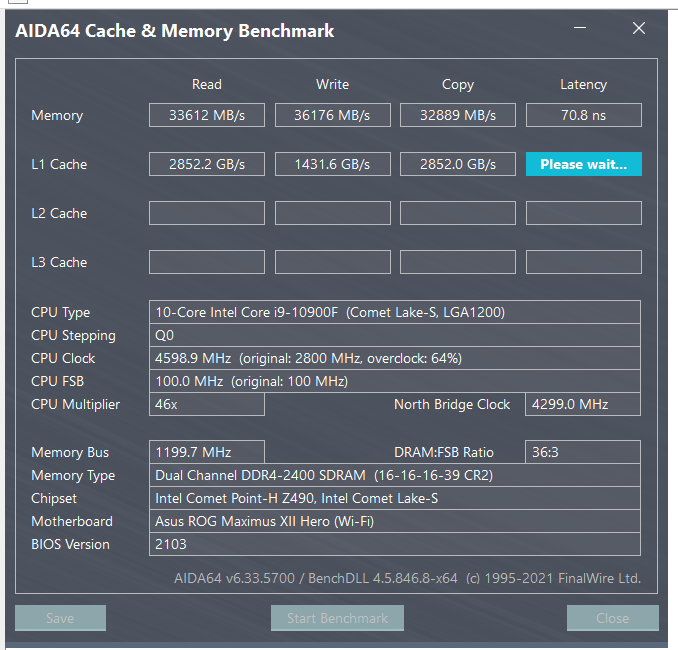This screenshot has height=650, width=678.
Task: Select the CPU Multiplier value 46x
Action: click(207, 404)
